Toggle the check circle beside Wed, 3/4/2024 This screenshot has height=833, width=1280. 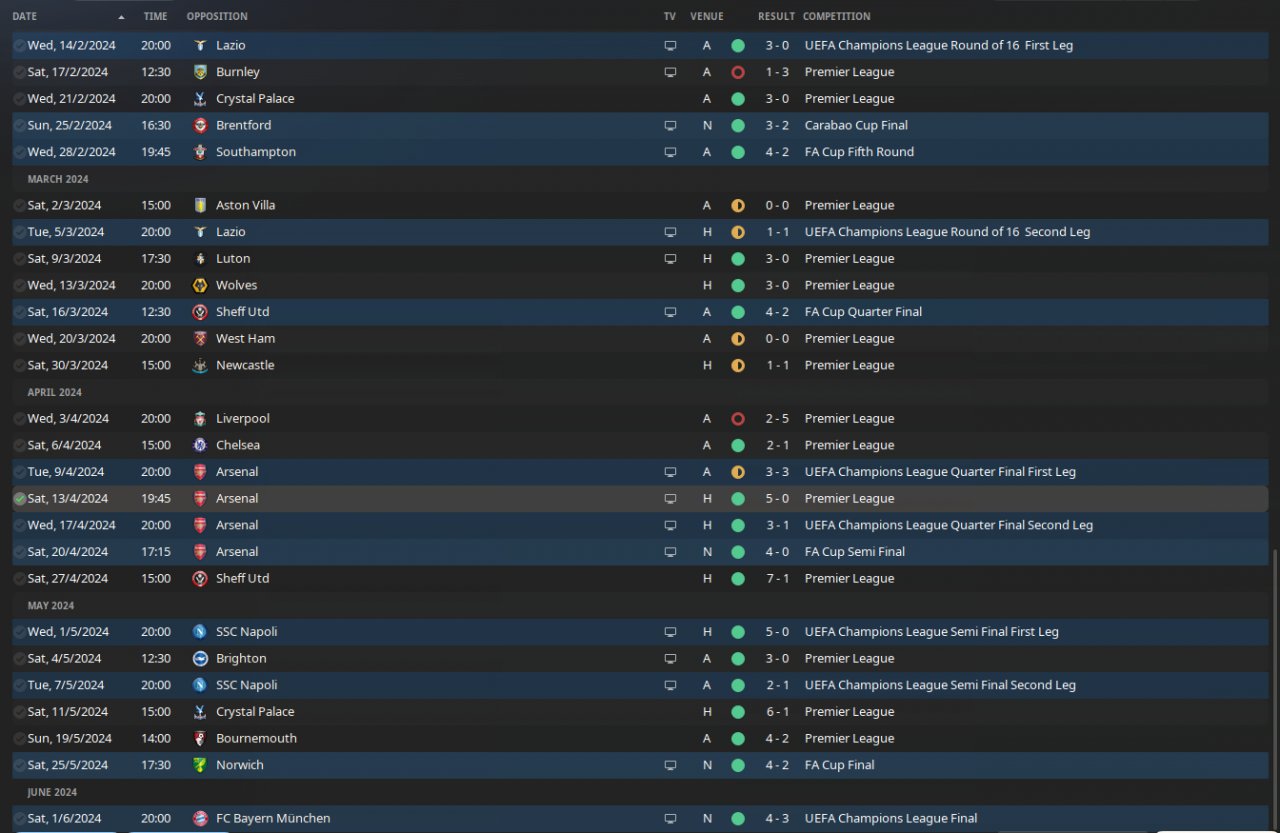(x=19, y=418)
